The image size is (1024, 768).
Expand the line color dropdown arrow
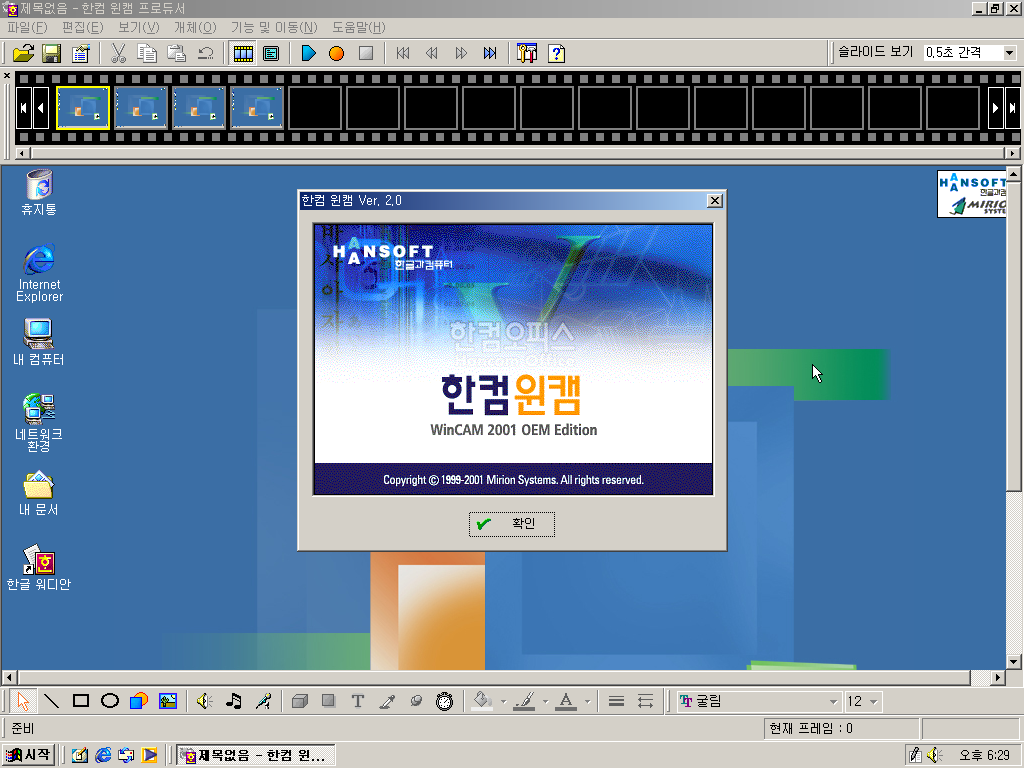point(545,702)
